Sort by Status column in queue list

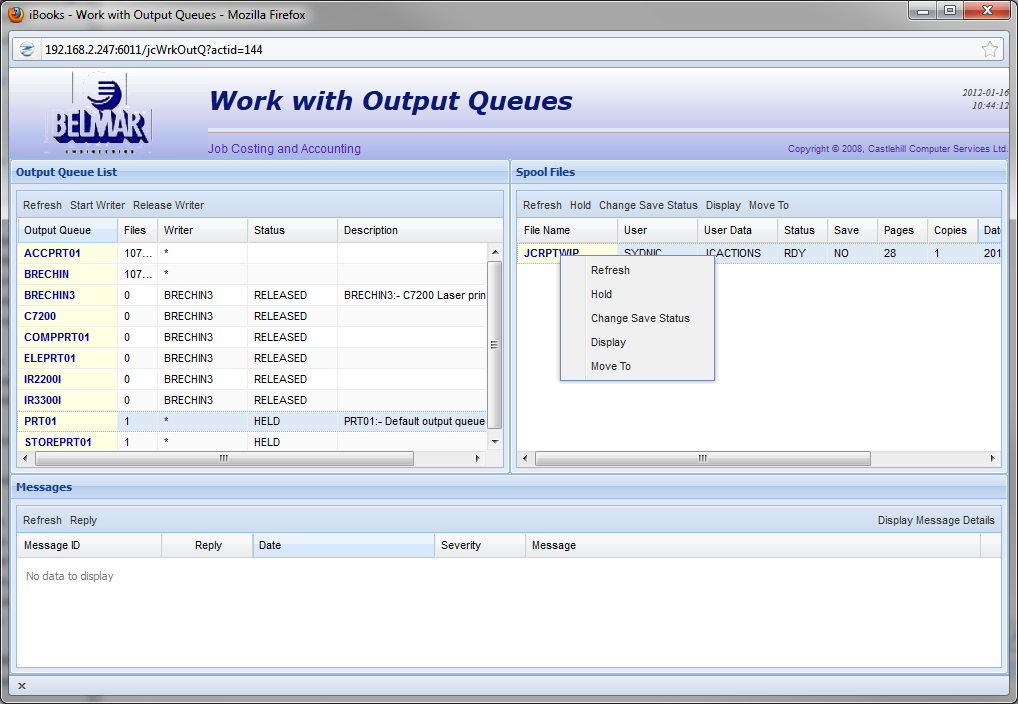click(292, 231)
